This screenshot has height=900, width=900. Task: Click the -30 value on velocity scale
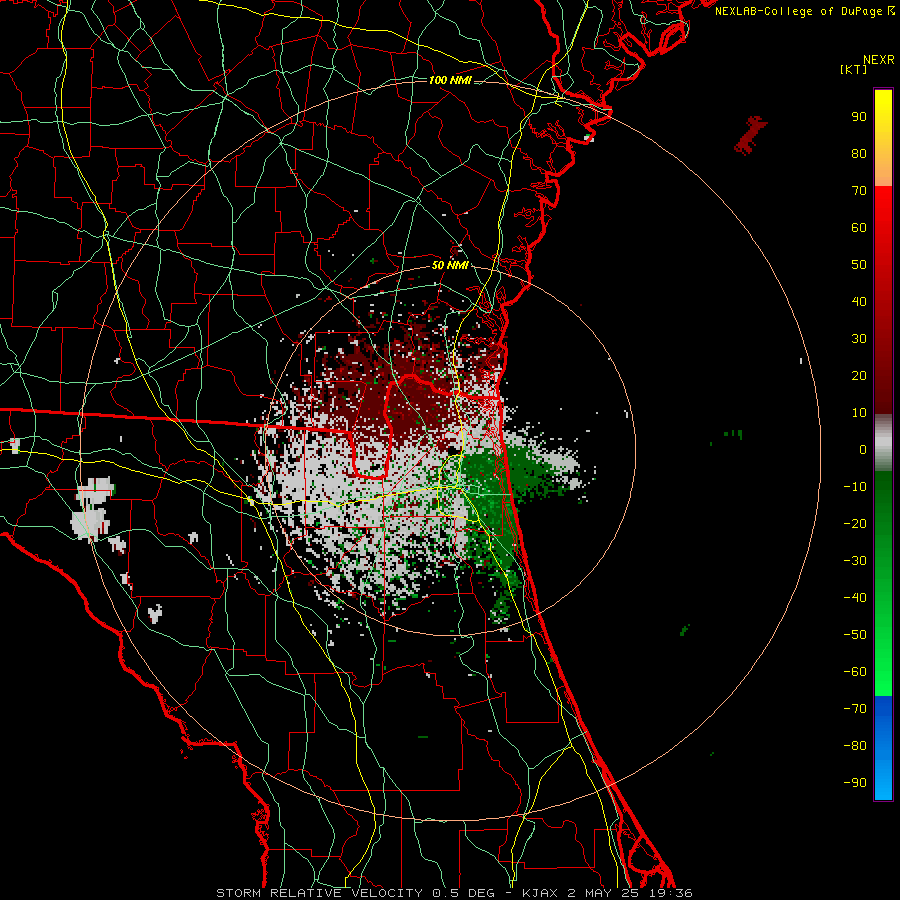855,561
